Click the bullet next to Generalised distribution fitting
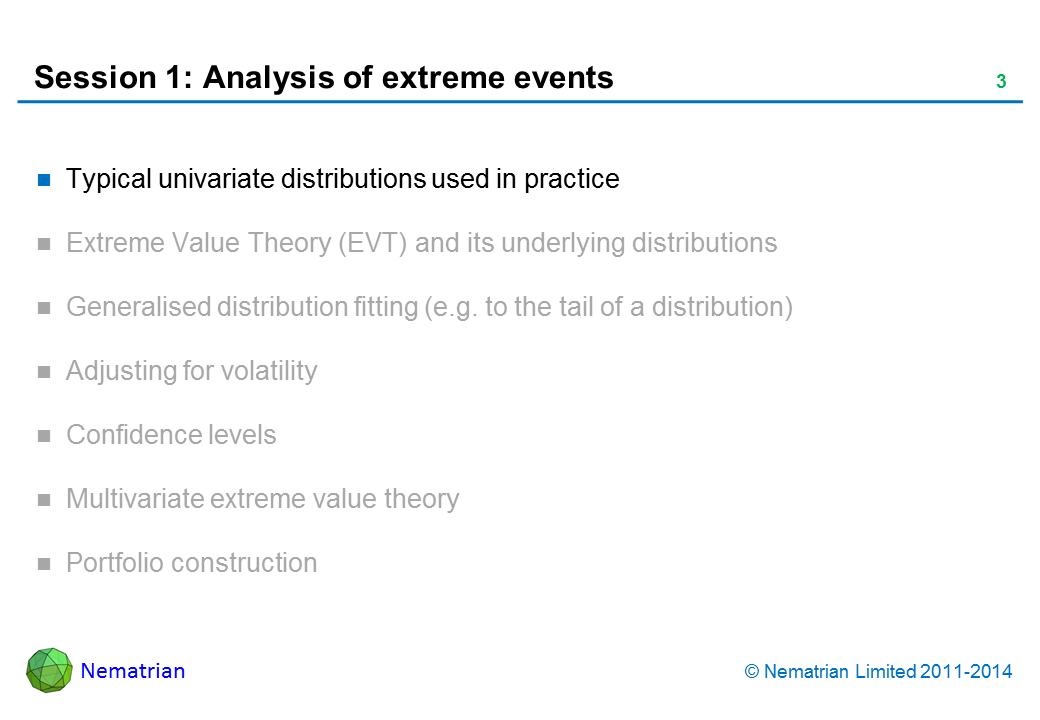Viewport: 1040px width, 720px height. point(44,308)
